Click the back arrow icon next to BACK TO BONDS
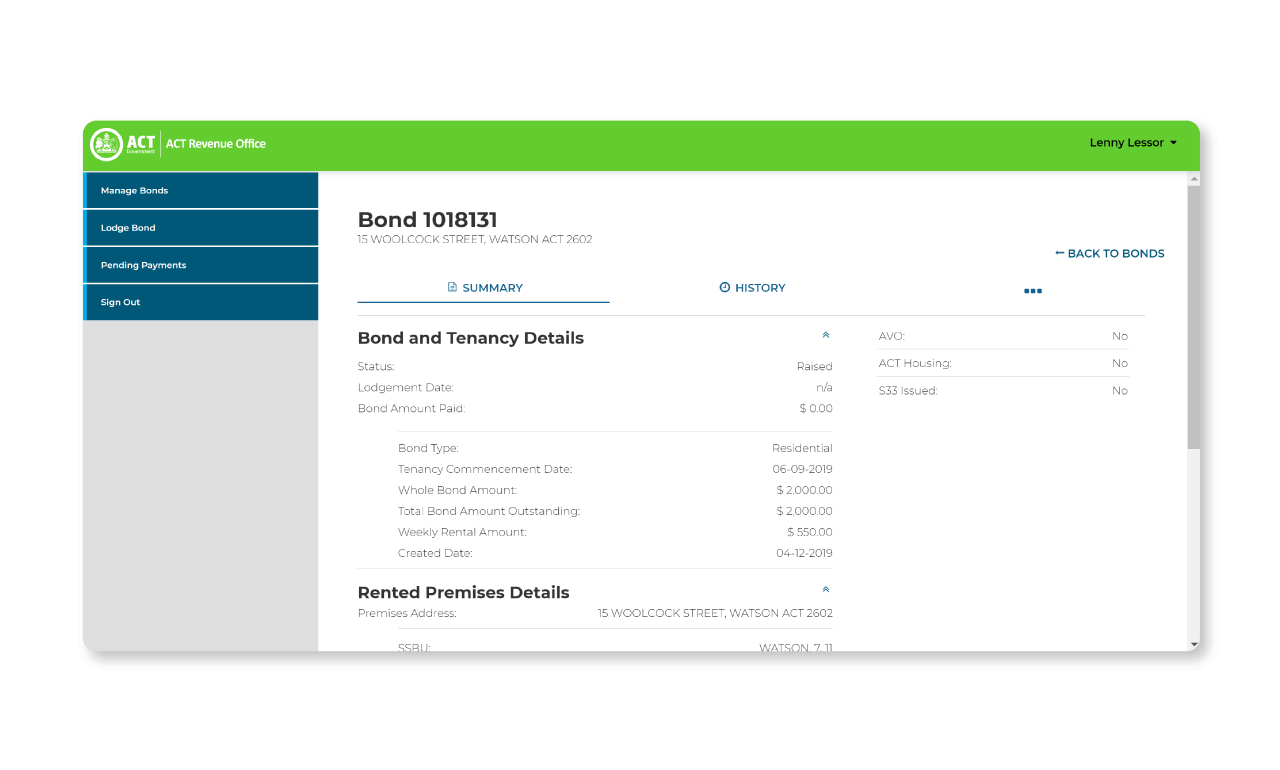 click(x=1058, y=253)
